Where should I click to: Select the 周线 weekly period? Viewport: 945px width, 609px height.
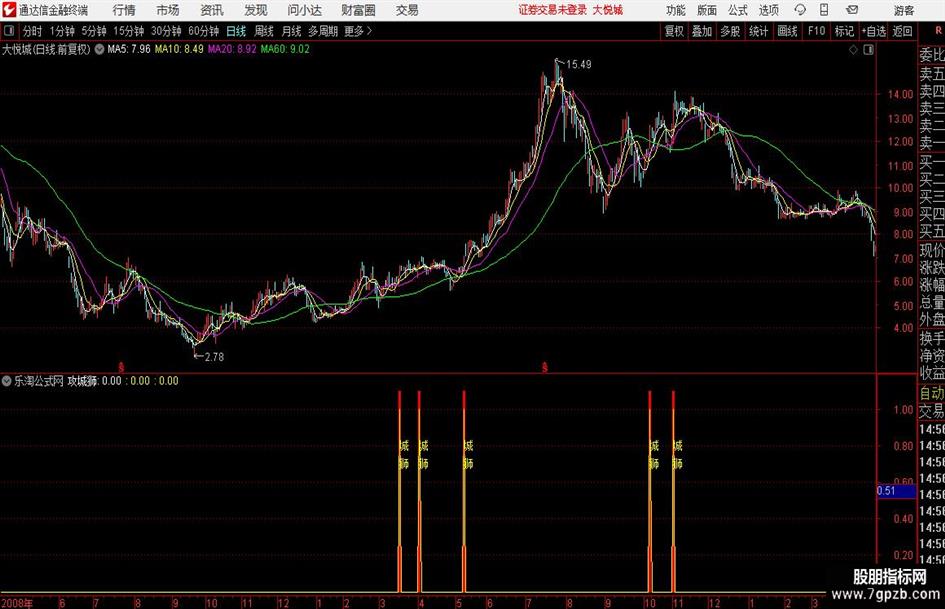(263, 31)
